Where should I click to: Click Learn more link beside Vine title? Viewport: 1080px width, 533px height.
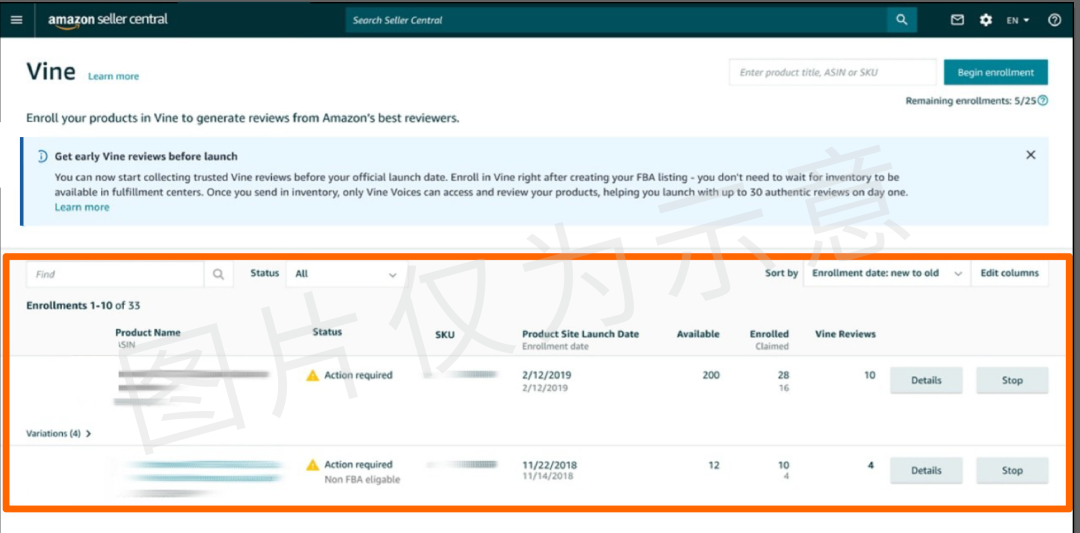click(113, 77)
